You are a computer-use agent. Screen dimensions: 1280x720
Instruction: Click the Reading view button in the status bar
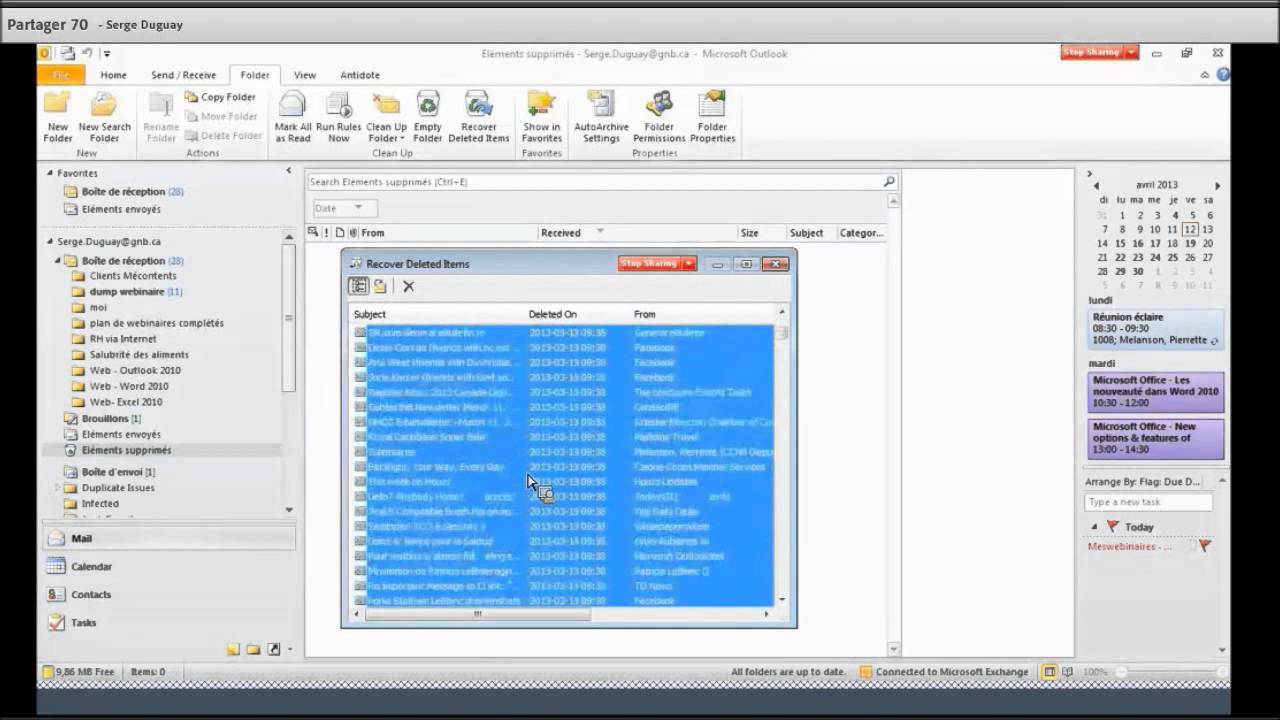click(1067, 672)
